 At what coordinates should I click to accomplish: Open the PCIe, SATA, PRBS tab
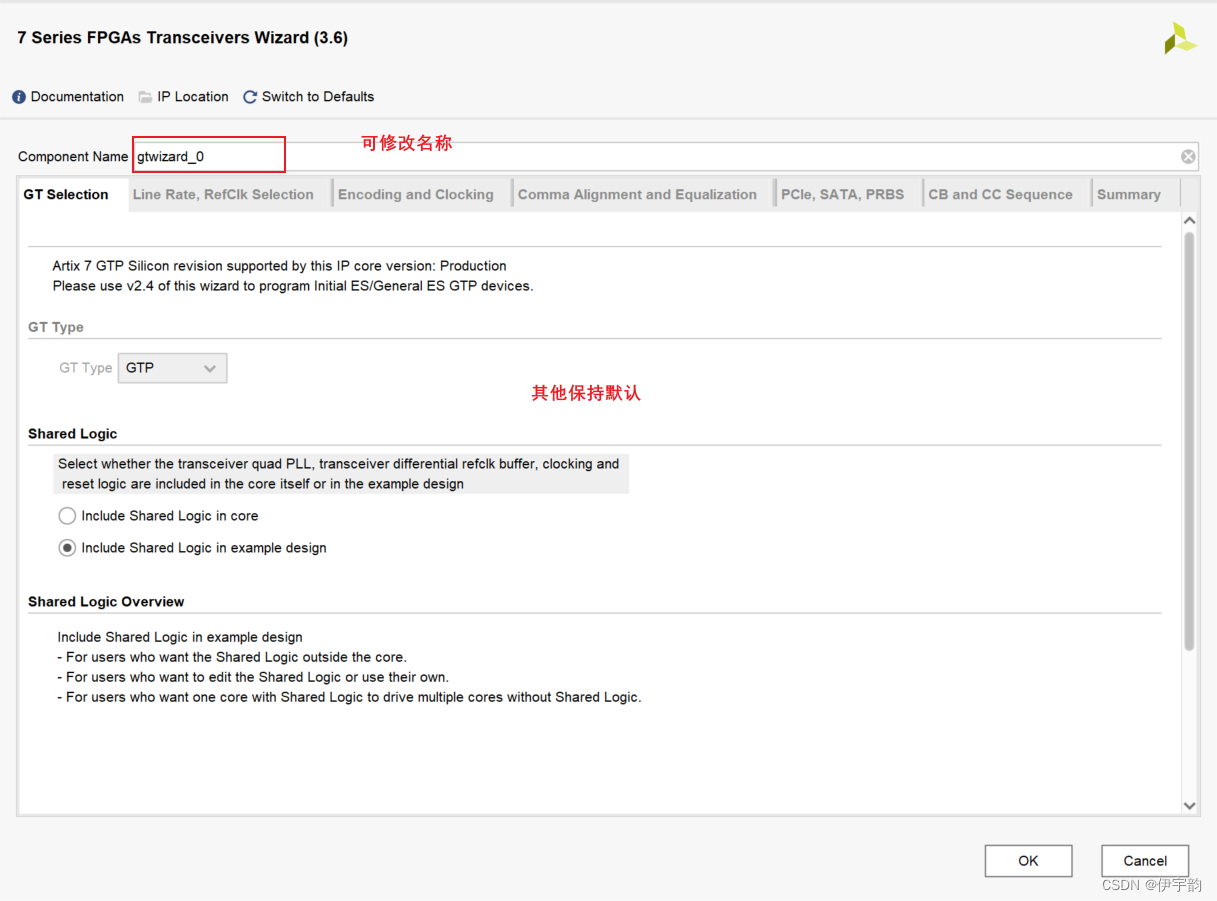pyautogui.click(x=842, y=195)
